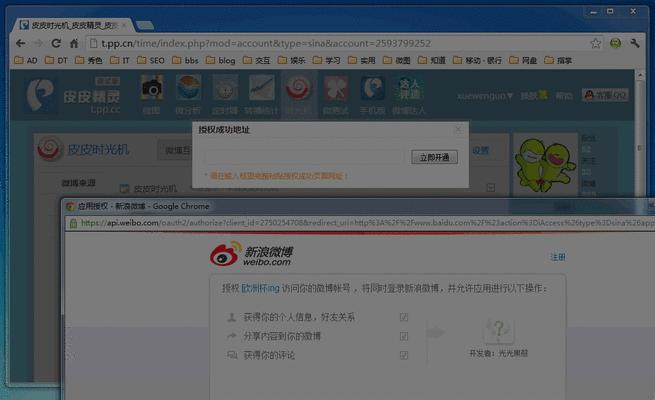
Task: Click the 注册 link on the Weibo page
Action: tap(558, 257)
